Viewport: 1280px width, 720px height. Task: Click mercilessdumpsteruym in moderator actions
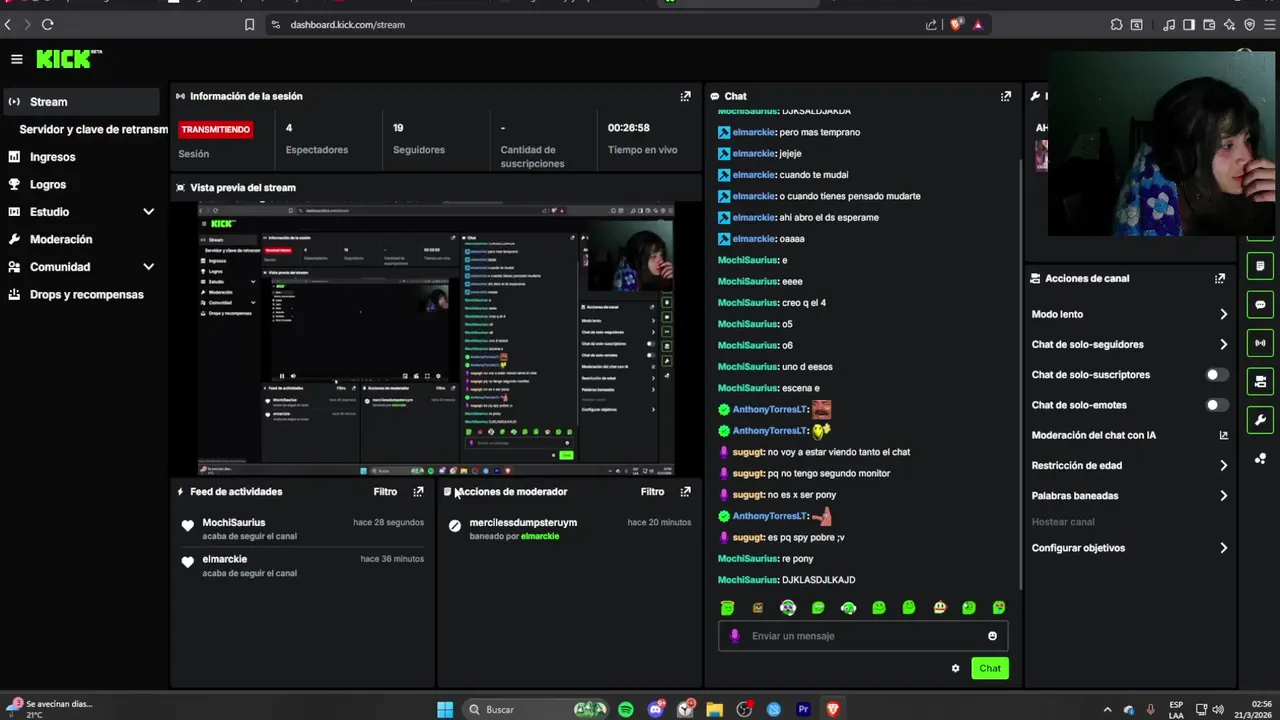(523, 522)
